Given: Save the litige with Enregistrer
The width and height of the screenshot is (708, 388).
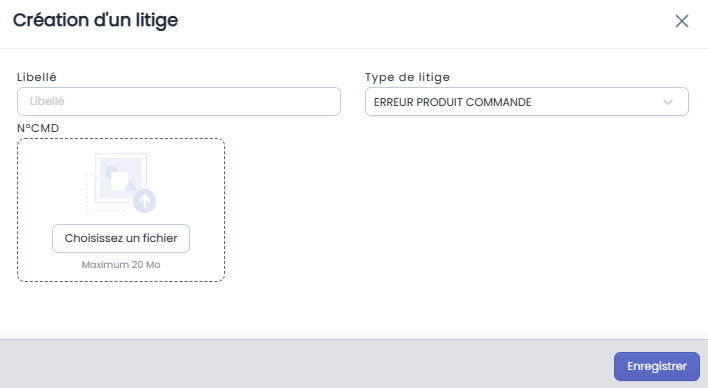Looking at the screenshot, I should click(657, 366).
